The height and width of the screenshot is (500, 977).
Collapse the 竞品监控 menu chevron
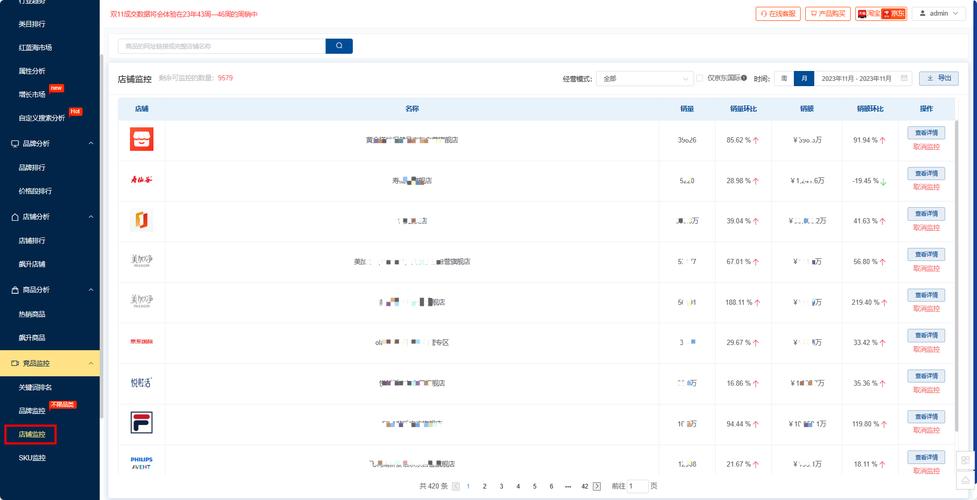(x=91, y=363)
